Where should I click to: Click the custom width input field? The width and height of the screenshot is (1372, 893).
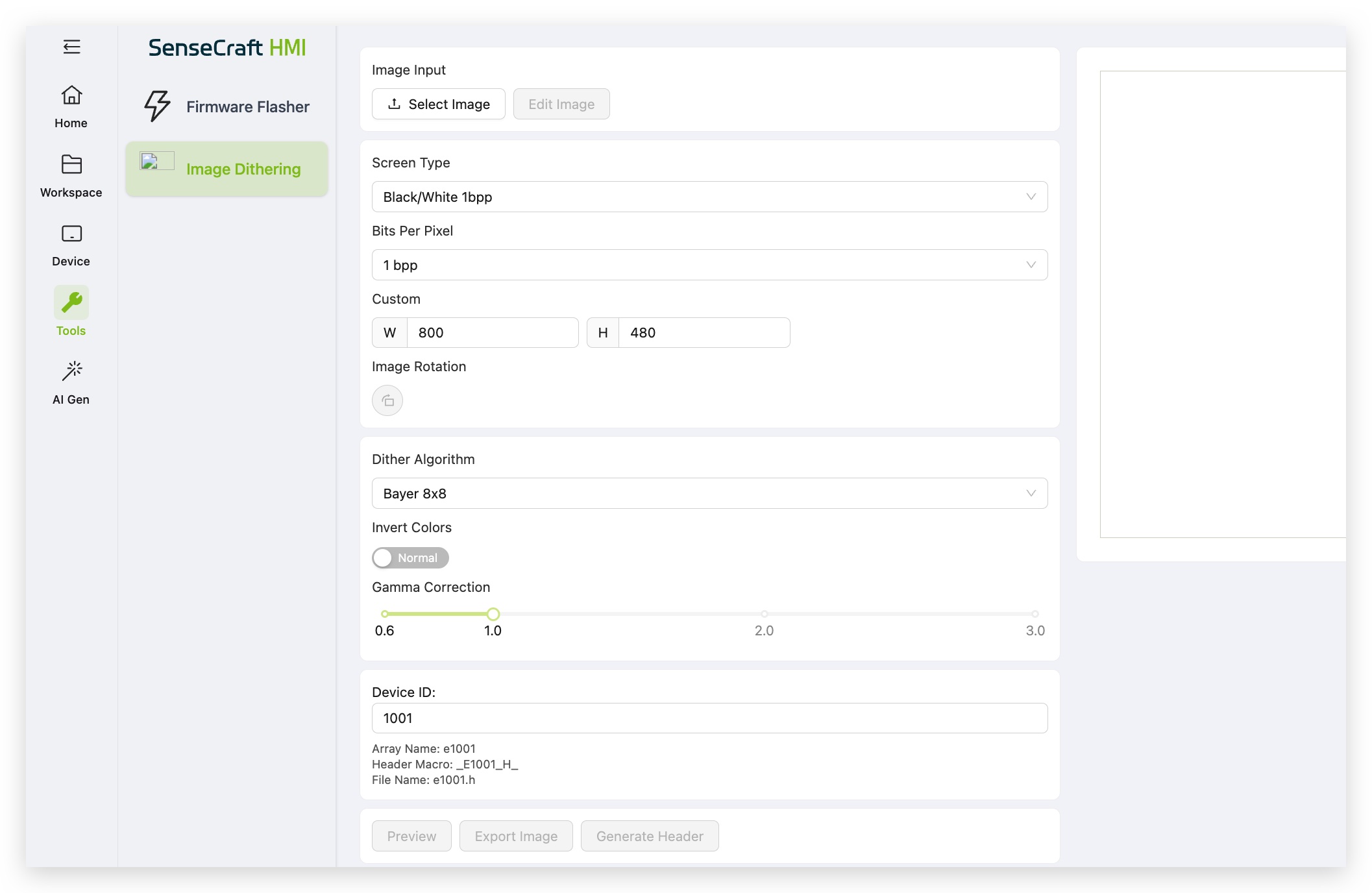492,333
